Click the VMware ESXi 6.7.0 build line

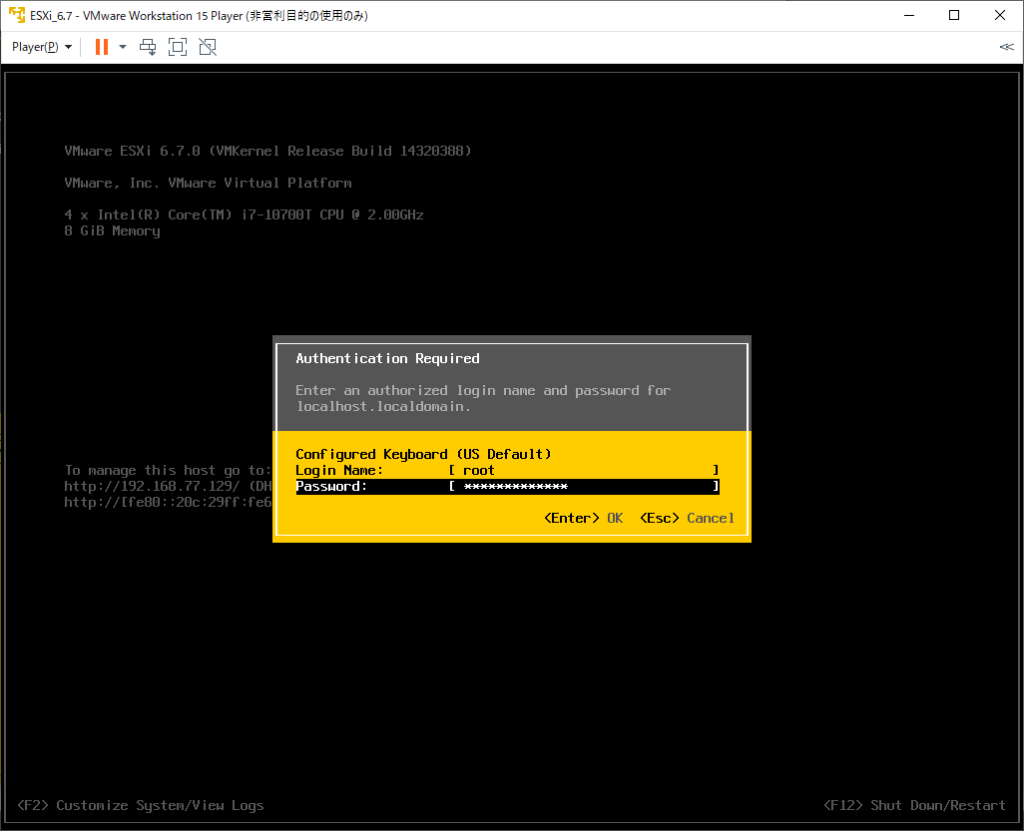tap(268, 151)
